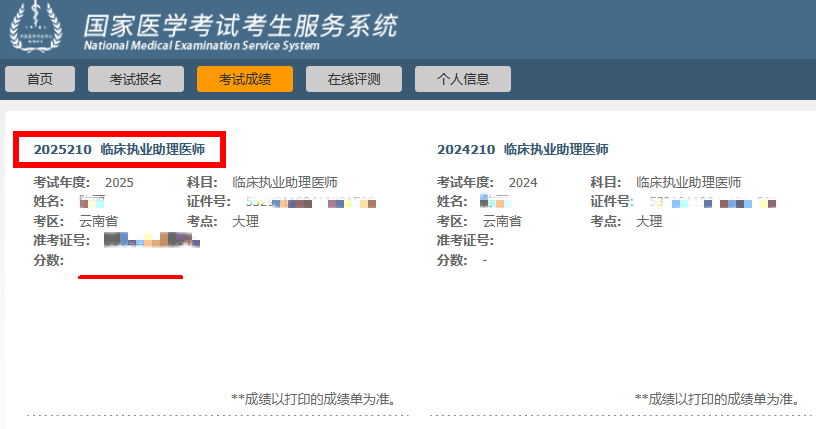Go to the 个人信息 tab
The image size is (816, 429).
click(463, 80)
